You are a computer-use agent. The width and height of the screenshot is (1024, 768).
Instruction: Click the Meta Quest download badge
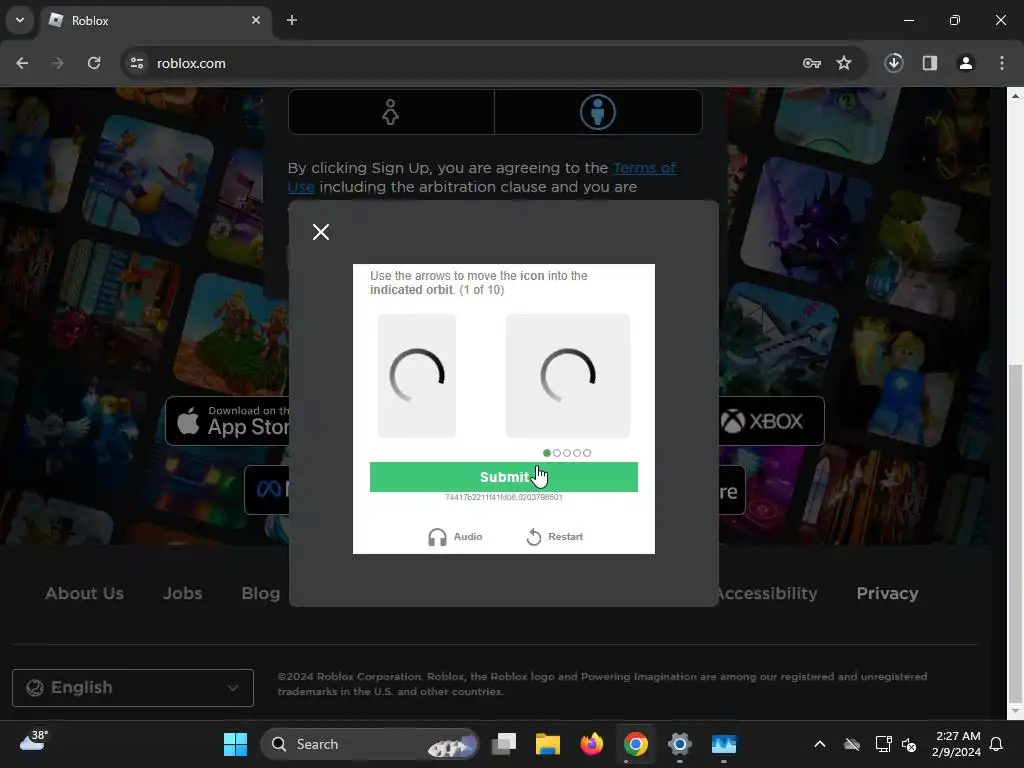click(x=267, y=490)
